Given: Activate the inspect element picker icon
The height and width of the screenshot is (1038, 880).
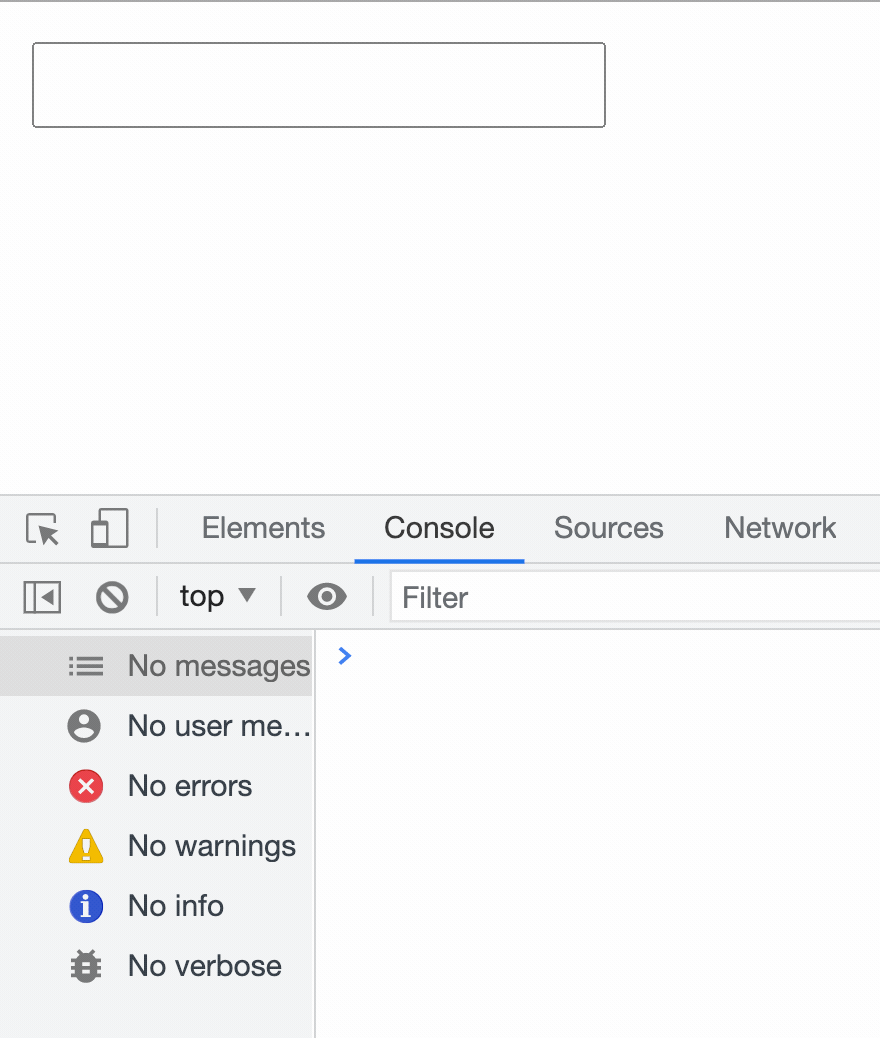Looking at the screenshot, I should (42, 529).
